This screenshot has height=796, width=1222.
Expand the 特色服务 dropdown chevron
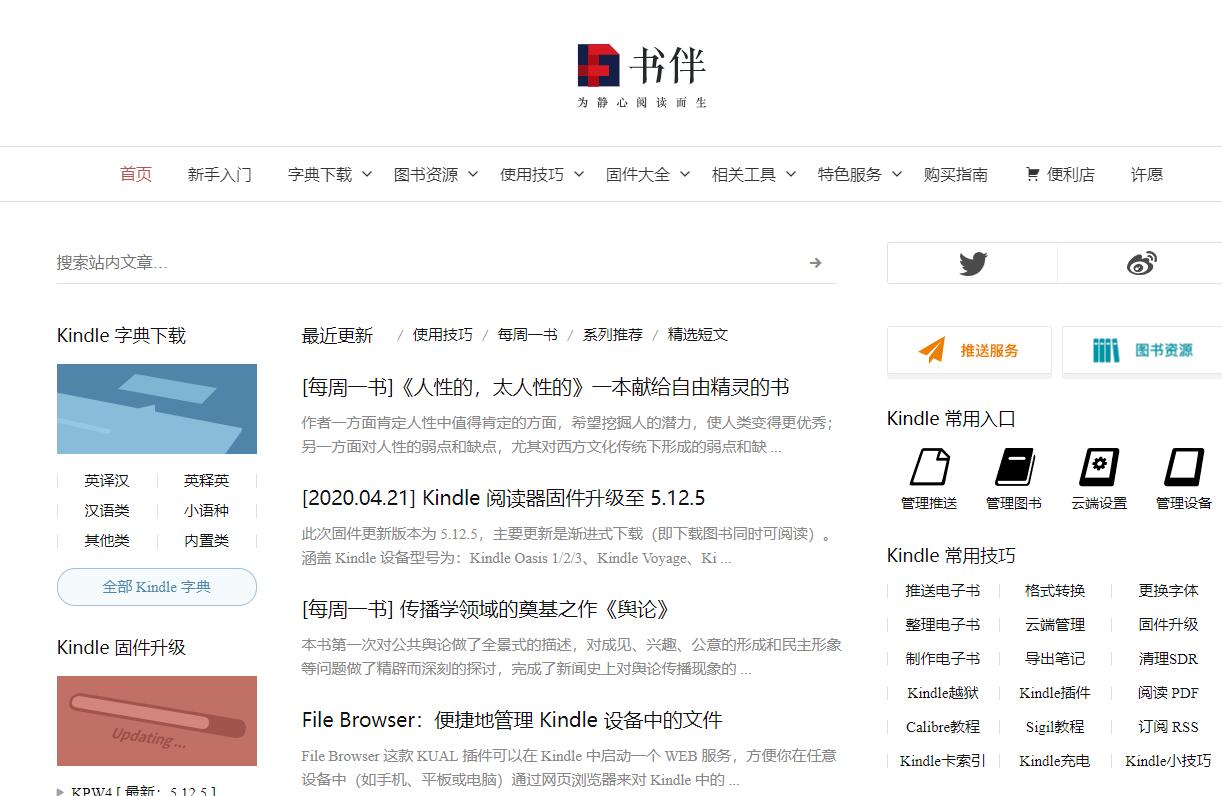(897, 174)
